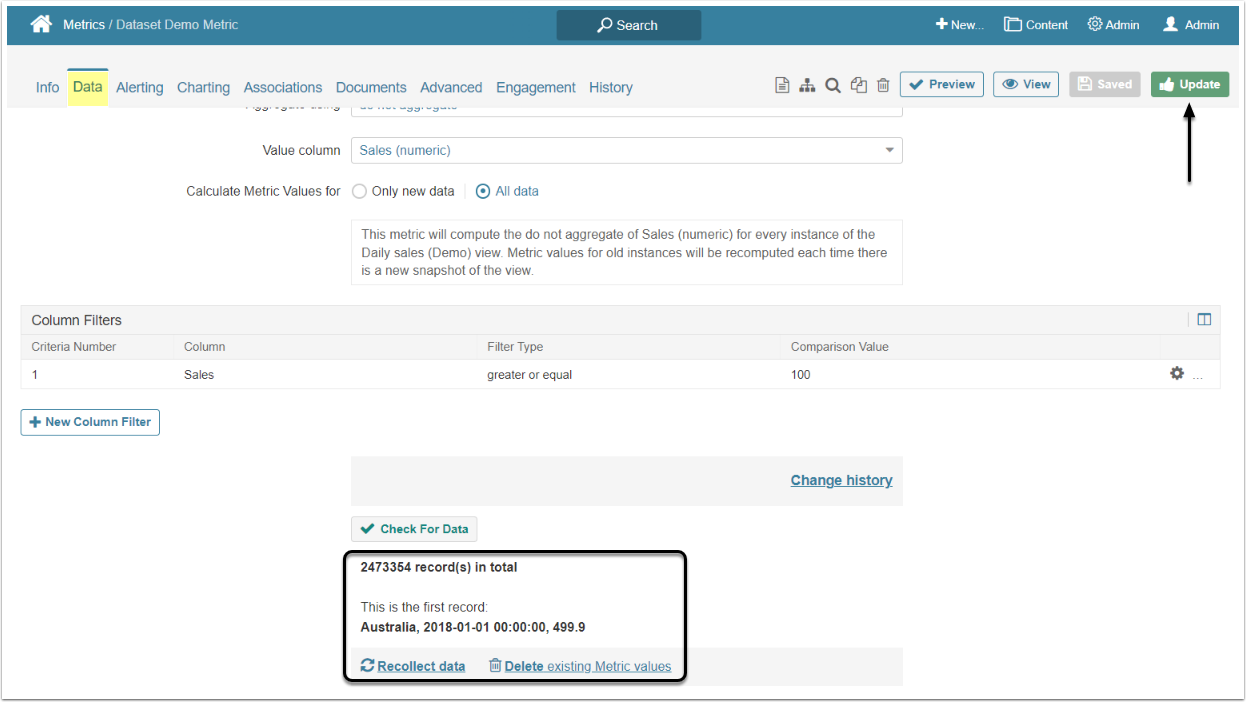1246x702 pixels.
Task: Expand the Value column dropdown
Action: [627, 150]
